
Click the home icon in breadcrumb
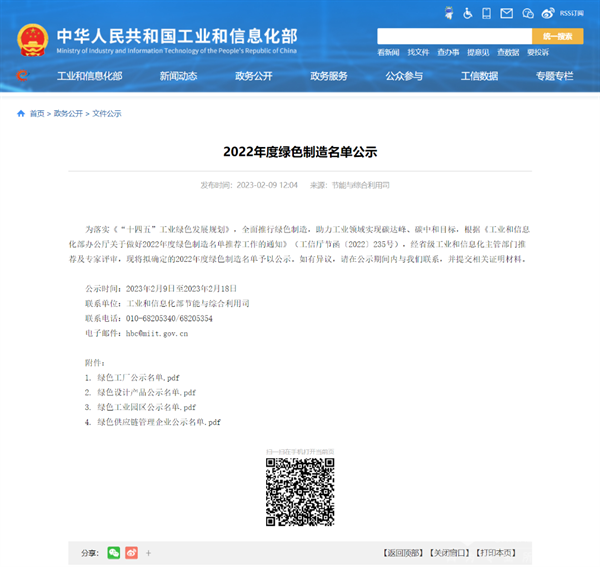(21, 114)
